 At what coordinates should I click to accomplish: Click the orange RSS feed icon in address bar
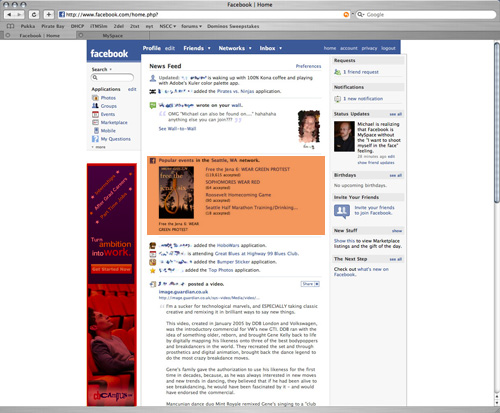click(346, 14)
